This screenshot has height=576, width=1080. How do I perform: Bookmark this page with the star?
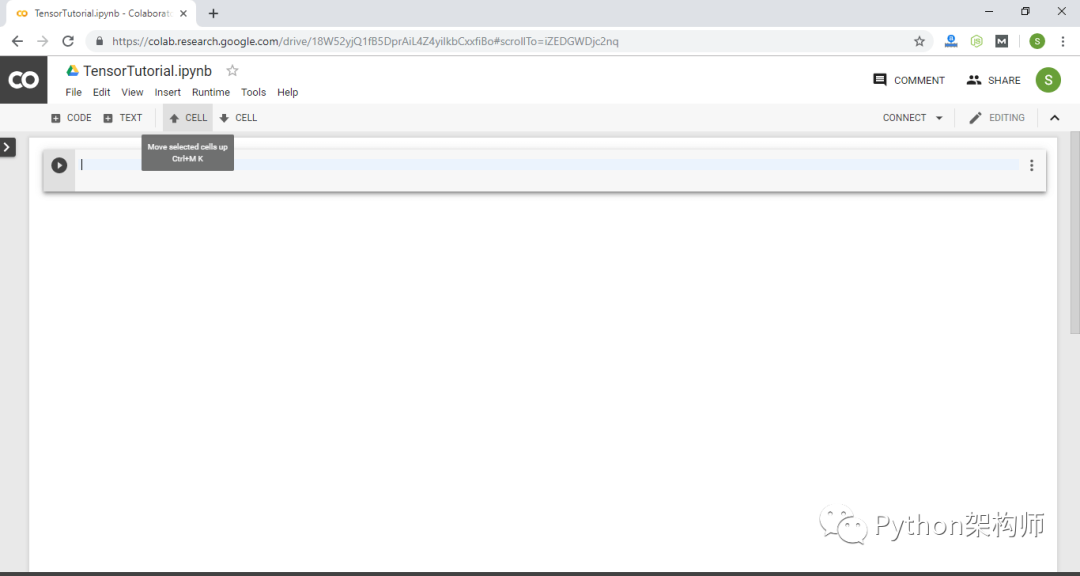point(919,41)
